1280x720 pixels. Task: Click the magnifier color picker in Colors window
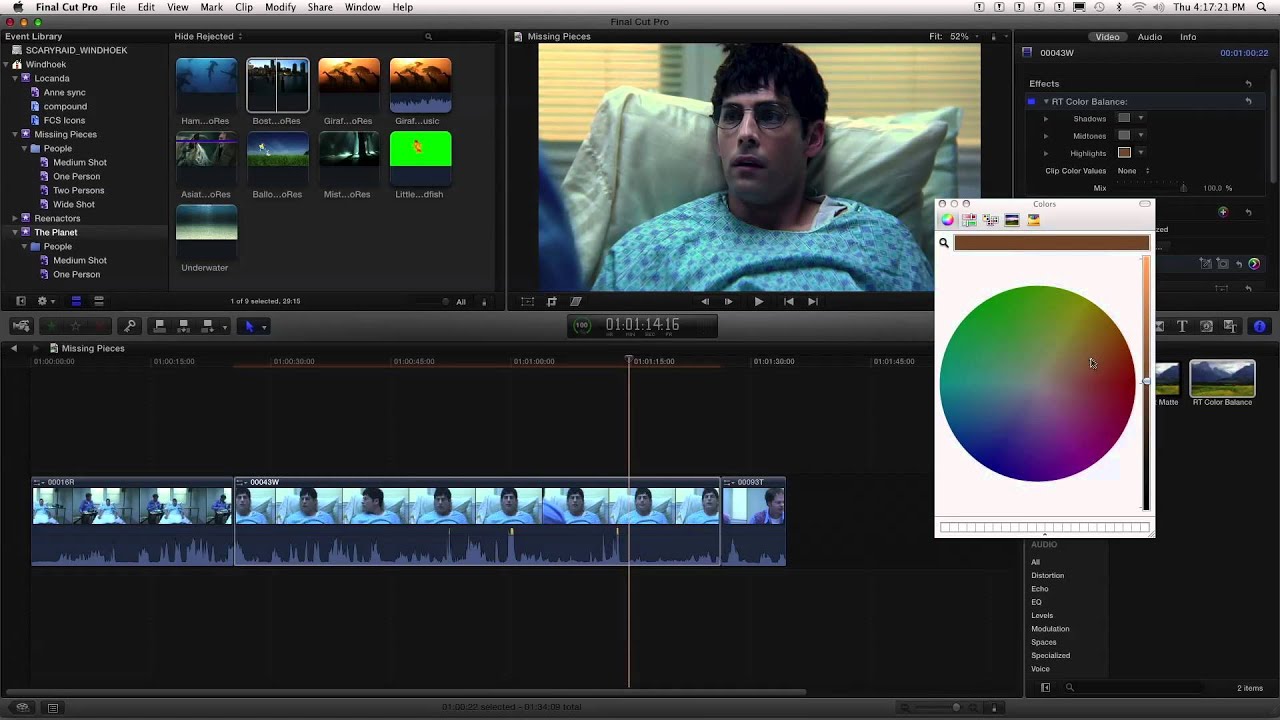(944, 243)
